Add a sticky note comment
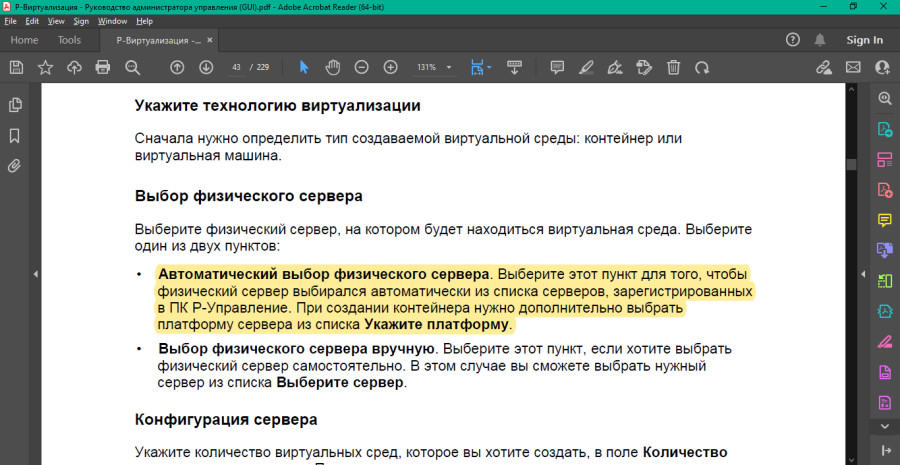The height and width of the screenshot is (465, 900). point(558,67)
